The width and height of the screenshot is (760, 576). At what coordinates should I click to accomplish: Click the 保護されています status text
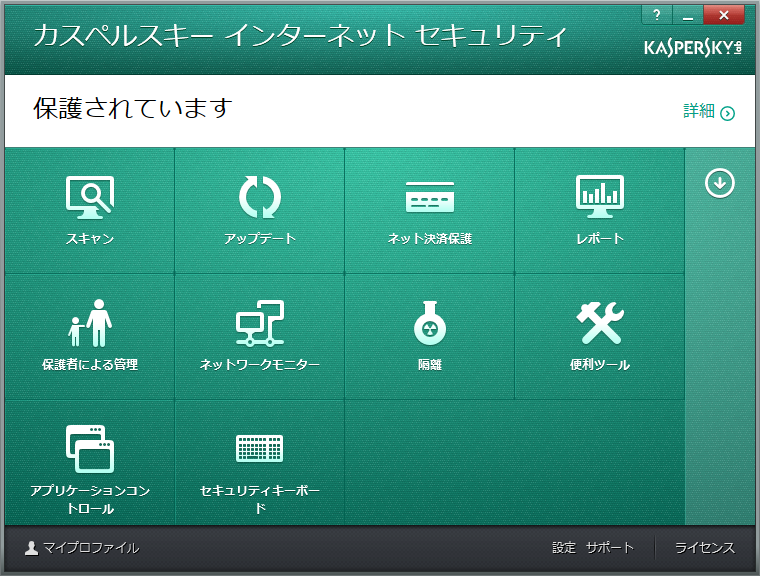[x=133, y=108]
